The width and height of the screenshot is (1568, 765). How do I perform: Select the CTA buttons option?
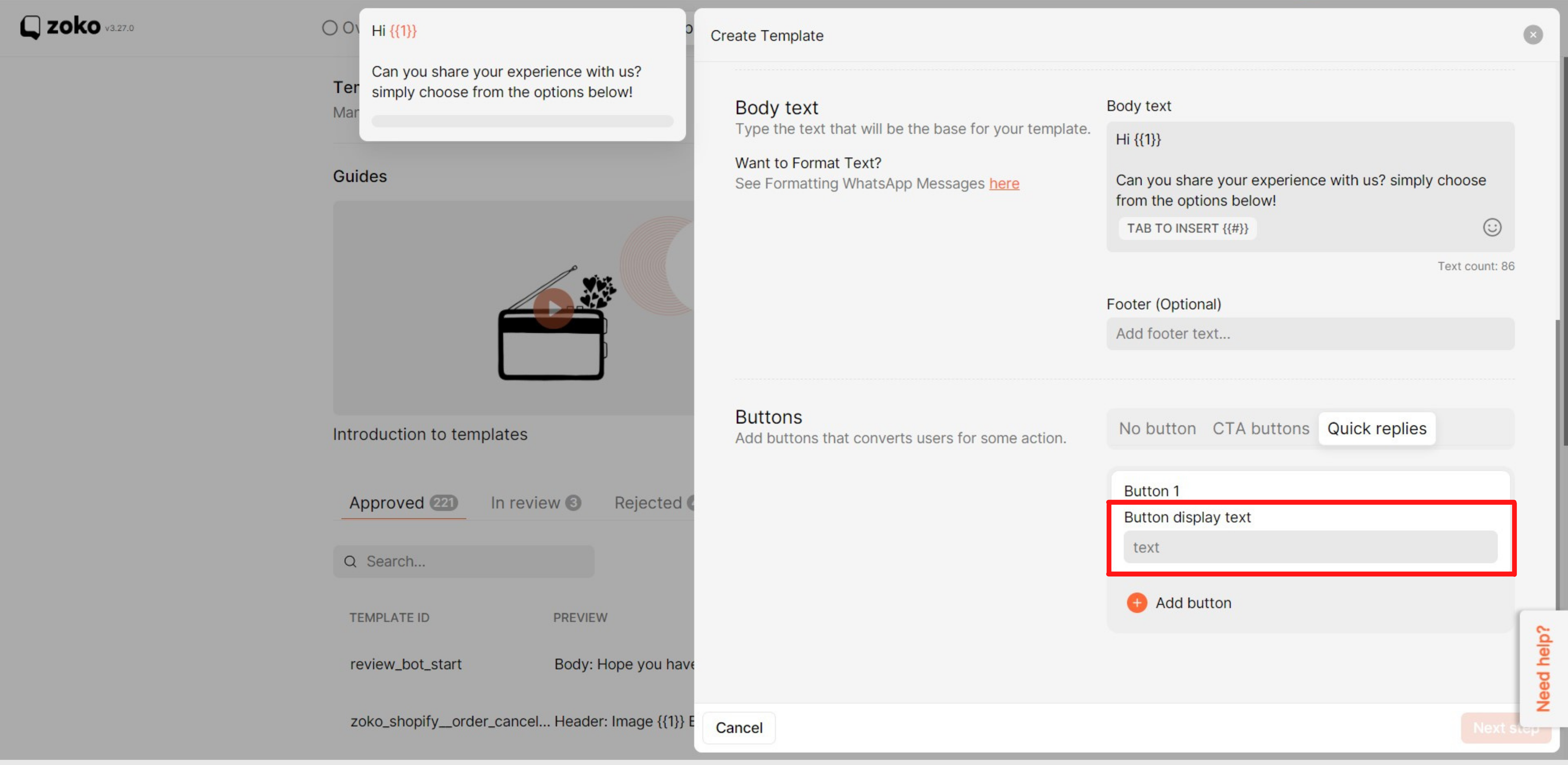[1260, 428]
